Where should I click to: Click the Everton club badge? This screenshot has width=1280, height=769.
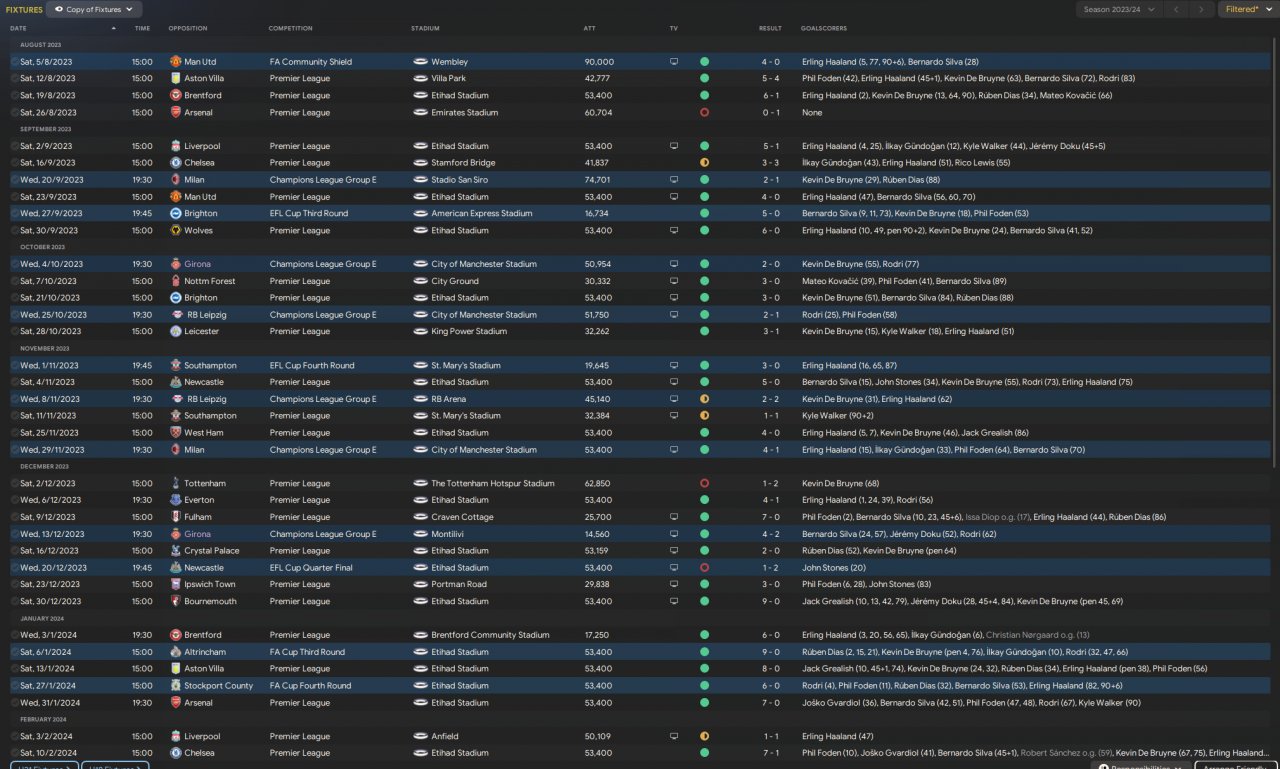(x=176, y=500)
